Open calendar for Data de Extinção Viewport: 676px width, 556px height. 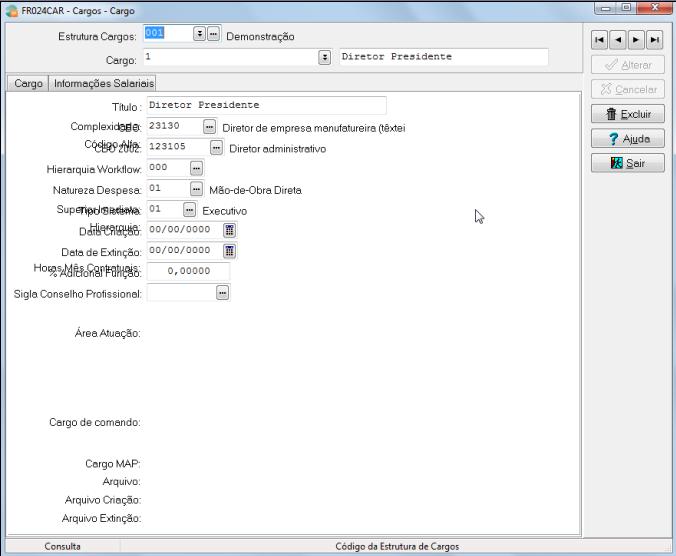(x=229, y=250)
